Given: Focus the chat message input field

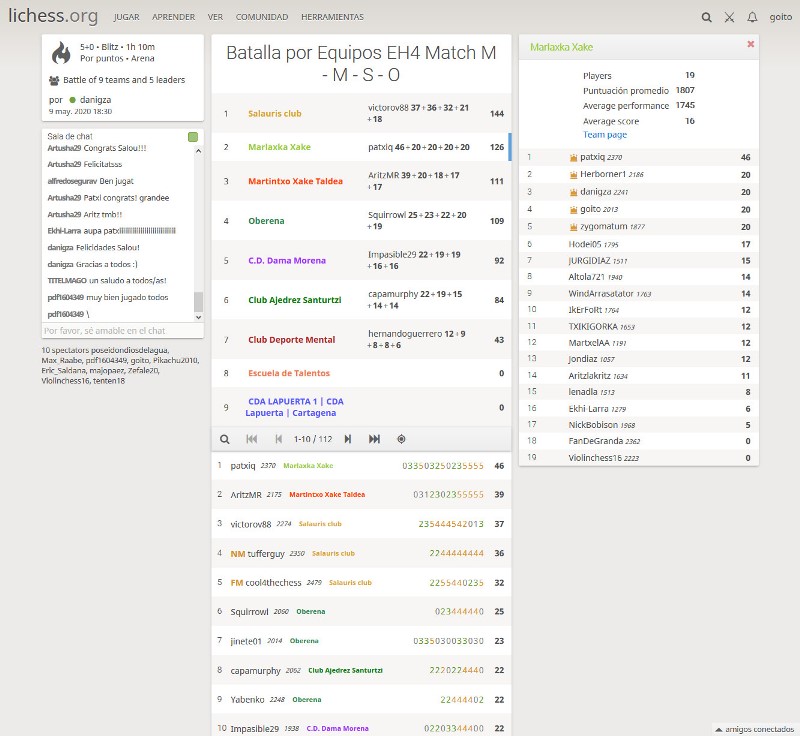Looking at the screenshot, I should (x=117, y=330).
